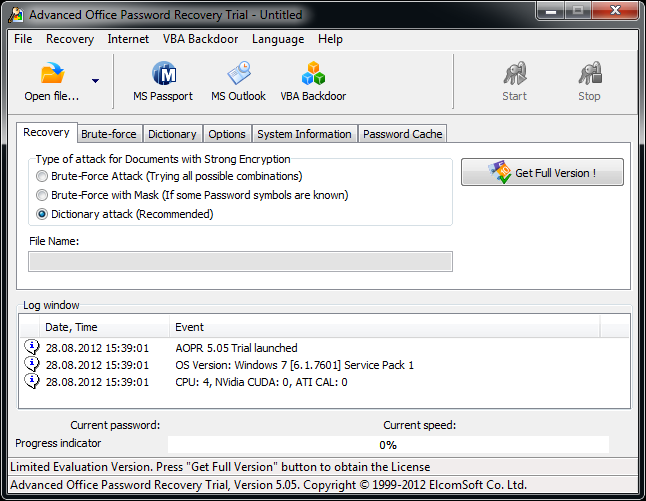Open the MS Passport tool icon
This screenshot has width=646, height=501.
[x=164, y=73]
